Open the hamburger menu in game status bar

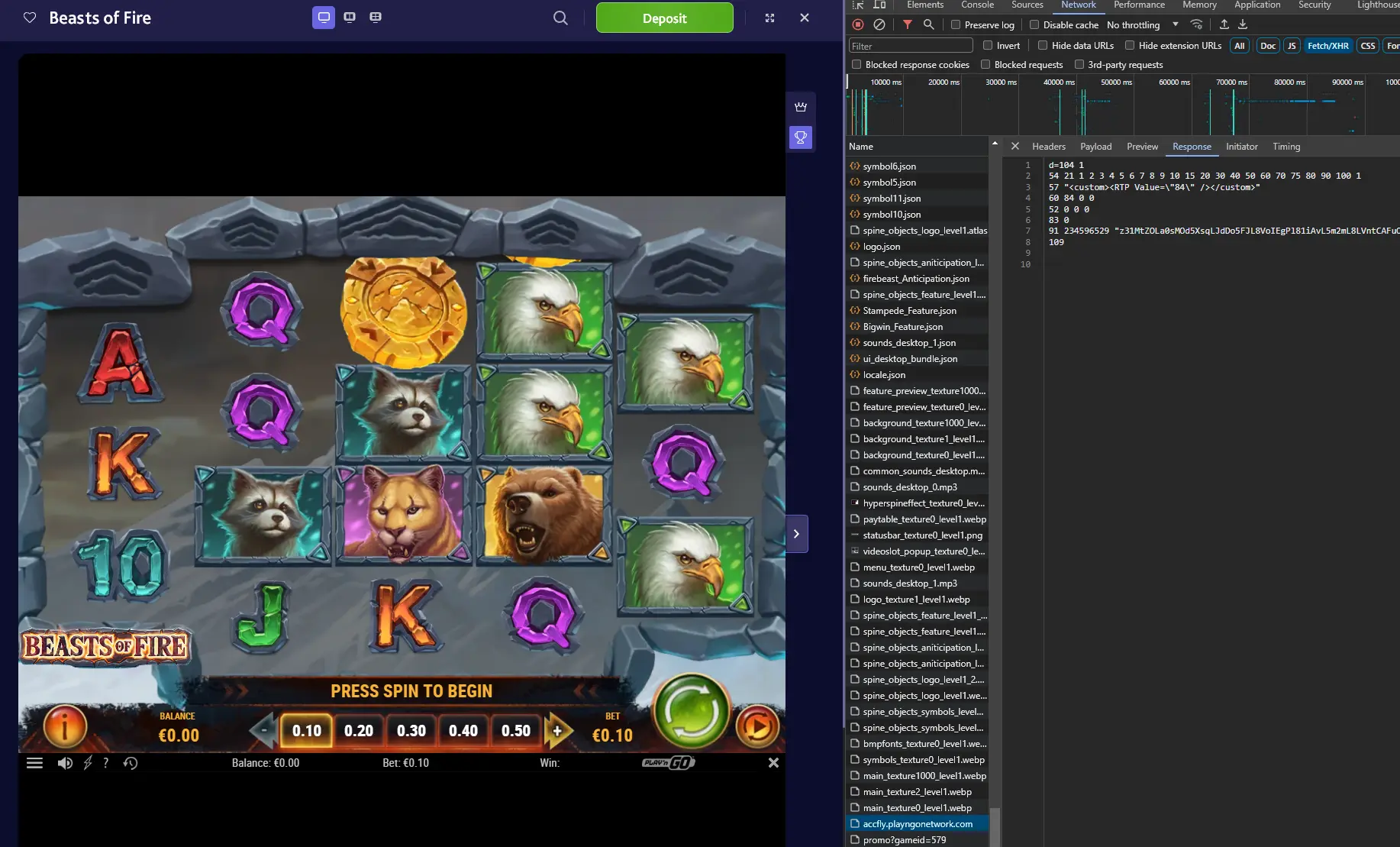34,763
